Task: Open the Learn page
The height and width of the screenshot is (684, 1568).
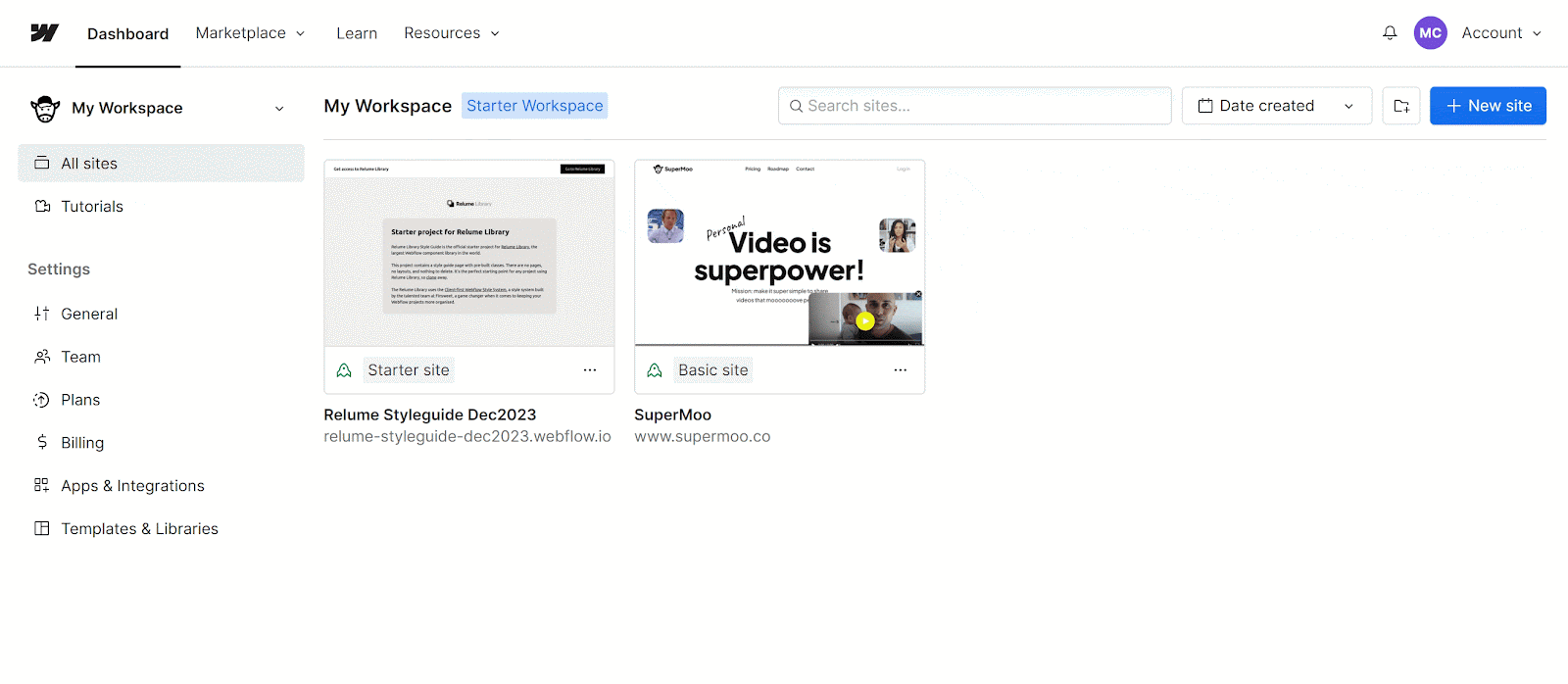Action: pos(357,33)
